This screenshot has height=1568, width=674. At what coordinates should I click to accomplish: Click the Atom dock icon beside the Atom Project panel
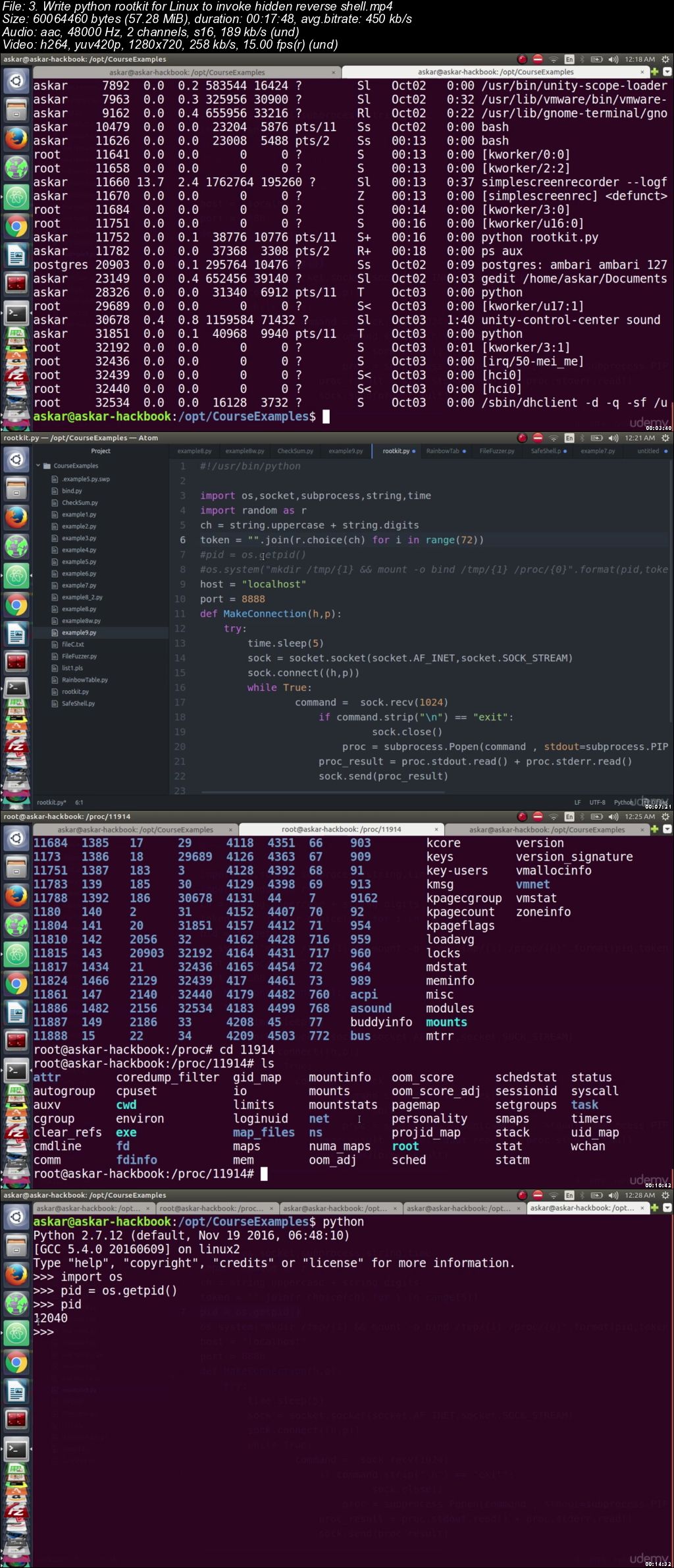(16, 576)
